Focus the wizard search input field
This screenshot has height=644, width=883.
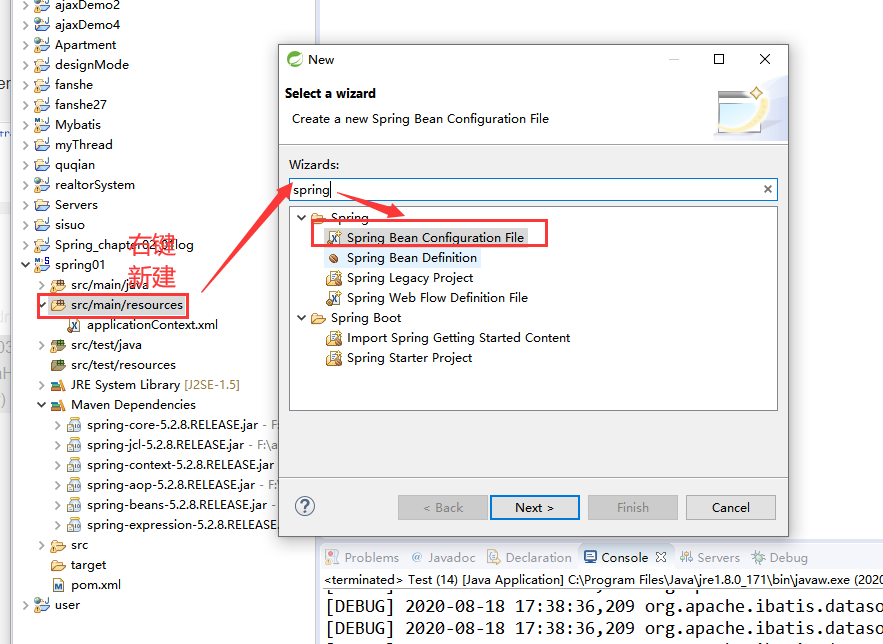[x=533, y=190]
